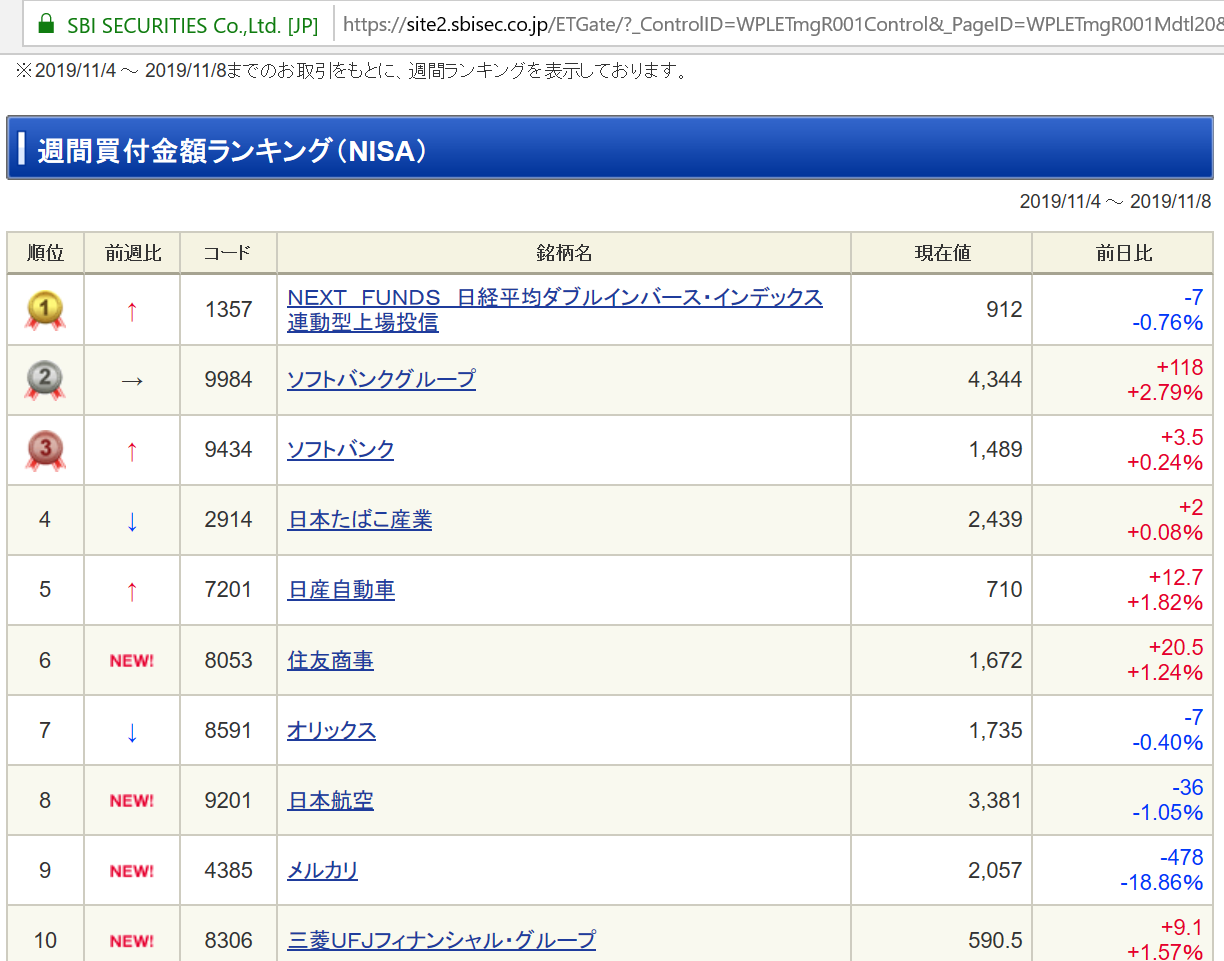1224x961 pixels.
Task: Open 三菱UFJフィナンシャル・グループ link
Action: pos(441,940)
